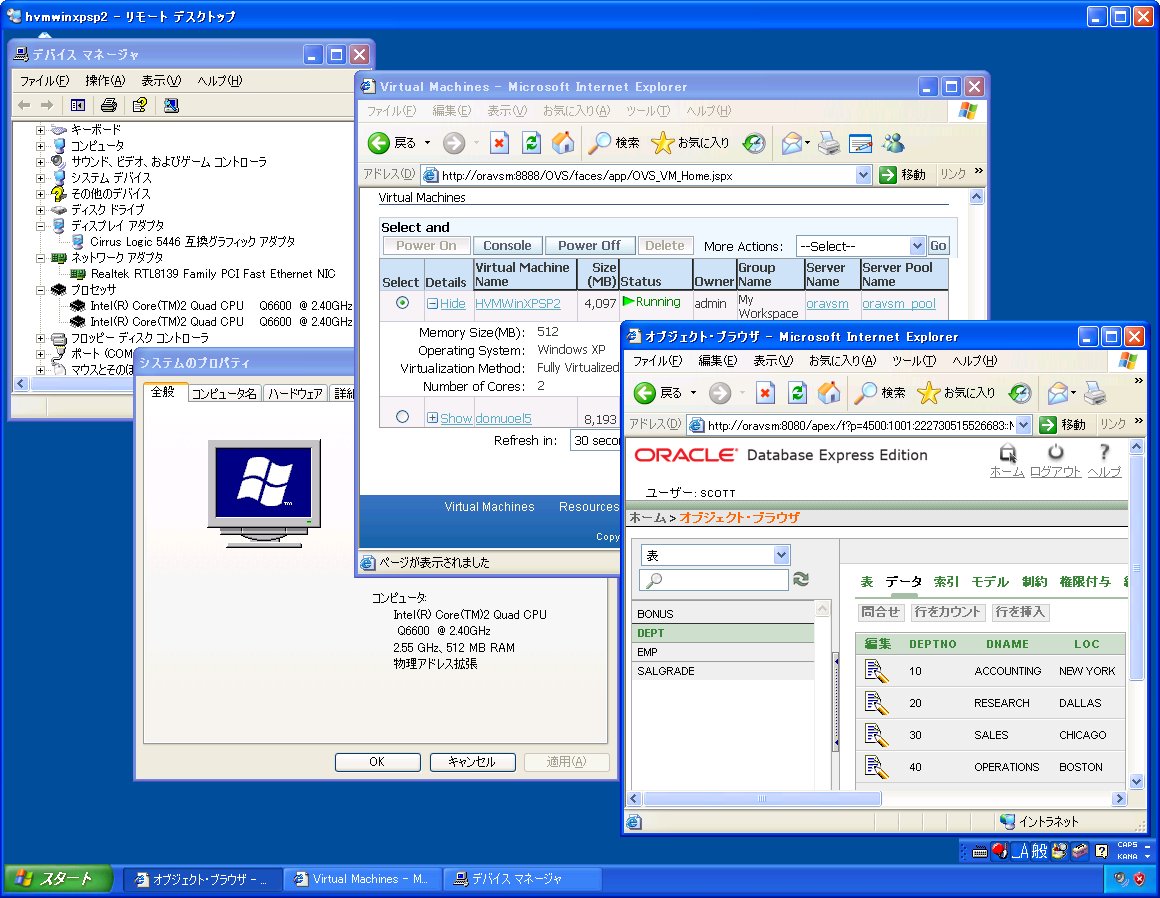Expand the ディスク ドライブ node
1160x898 pixels.
click(x=41, y=210)
